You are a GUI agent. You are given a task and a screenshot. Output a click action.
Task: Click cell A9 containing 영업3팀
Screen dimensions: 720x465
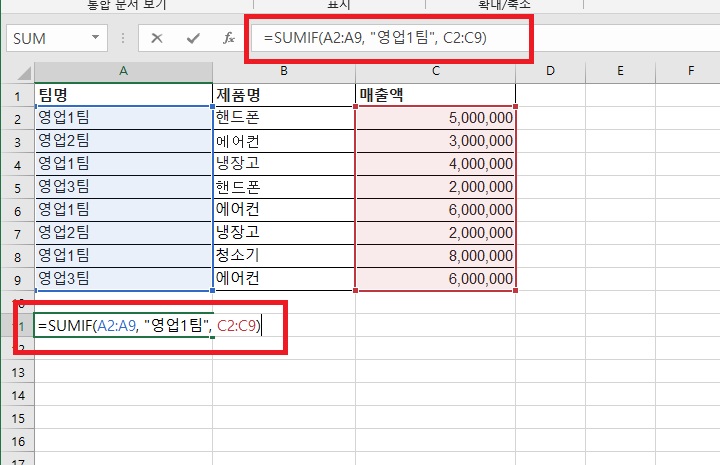[123, 279]
